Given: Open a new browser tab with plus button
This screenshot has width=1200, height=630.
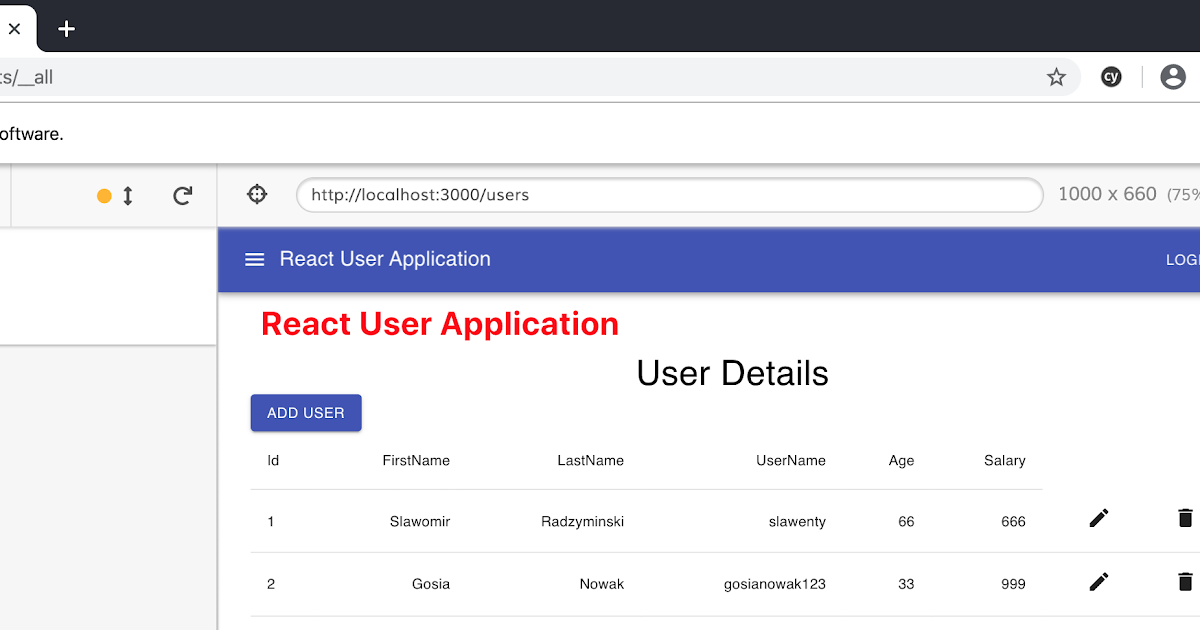Looking at the screenshot, I should pos(66,29).
